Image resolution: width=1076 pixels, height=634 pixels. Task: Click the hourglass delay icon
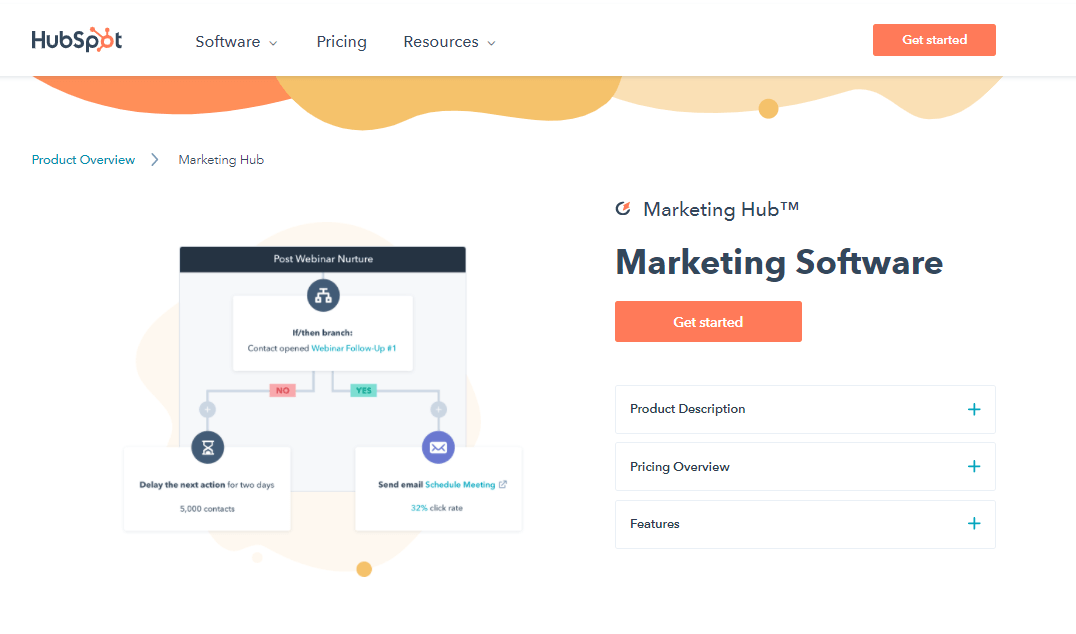pyautogui.click(x=208, y=447)
